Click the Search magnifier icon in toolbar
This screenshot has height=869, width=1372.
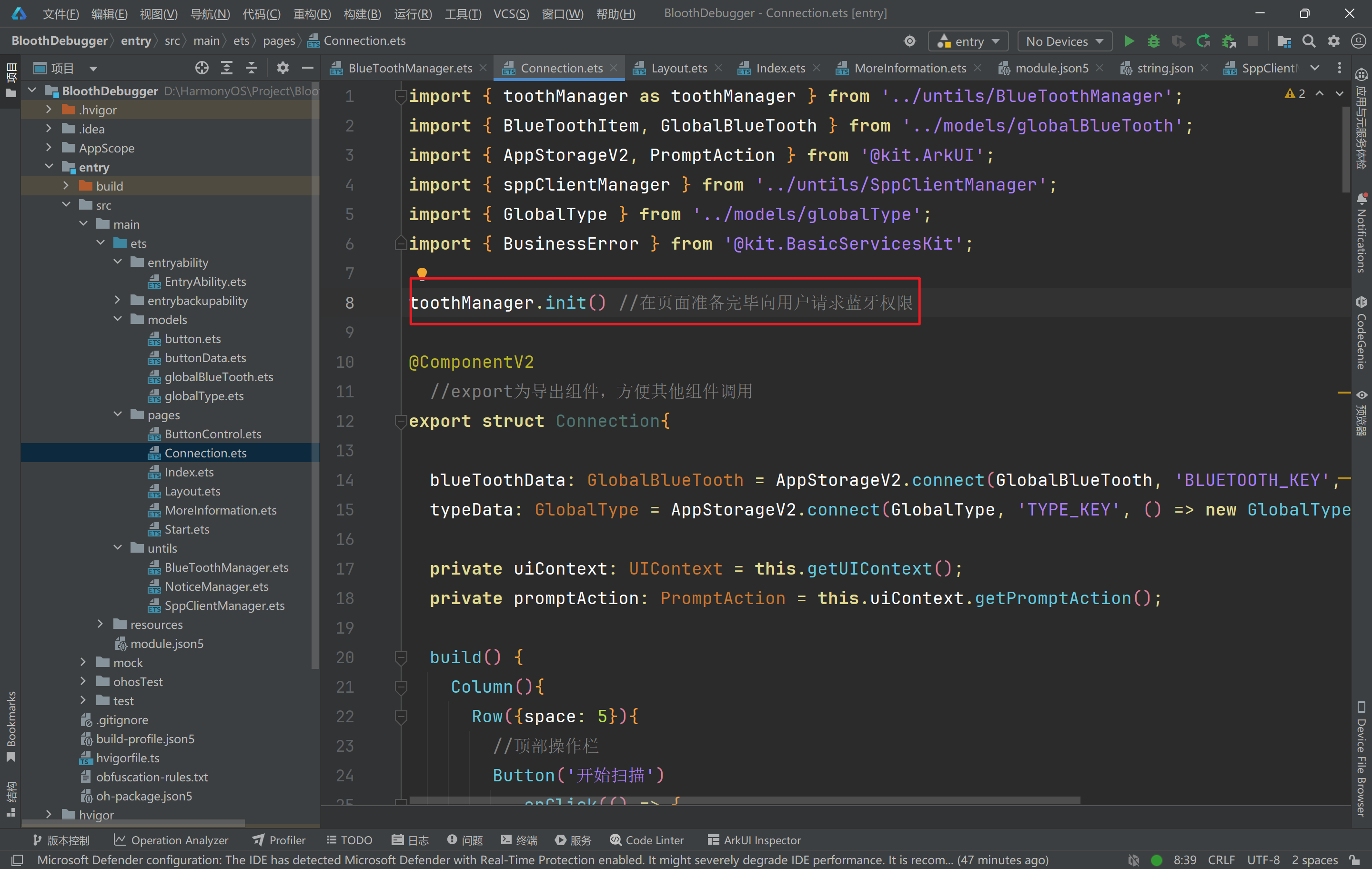pyautogui.click(x=1309, y=41)
